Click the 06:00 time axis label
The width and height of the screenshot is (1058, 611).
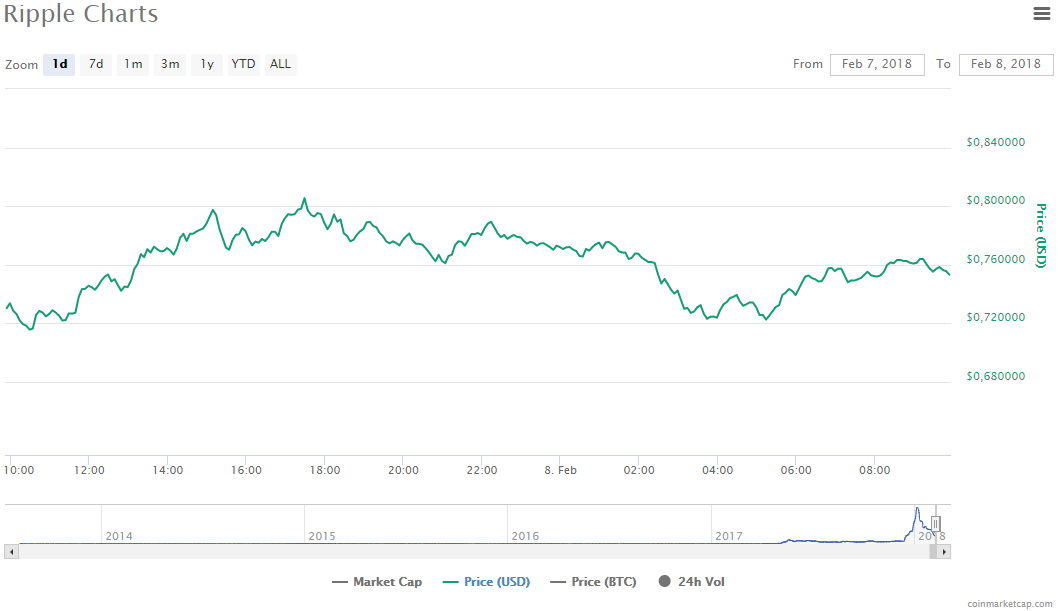point(796,470)
